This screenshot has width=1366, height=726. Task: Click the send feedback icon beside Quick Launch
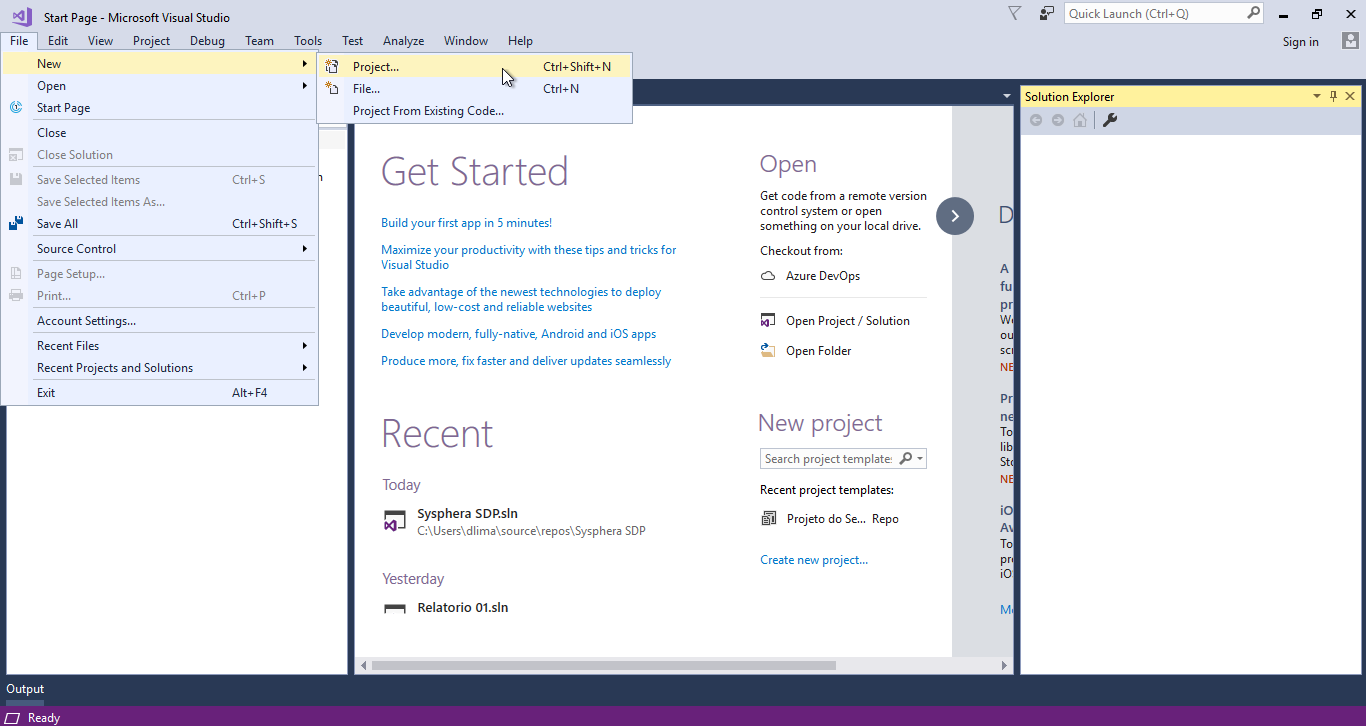1046,13
